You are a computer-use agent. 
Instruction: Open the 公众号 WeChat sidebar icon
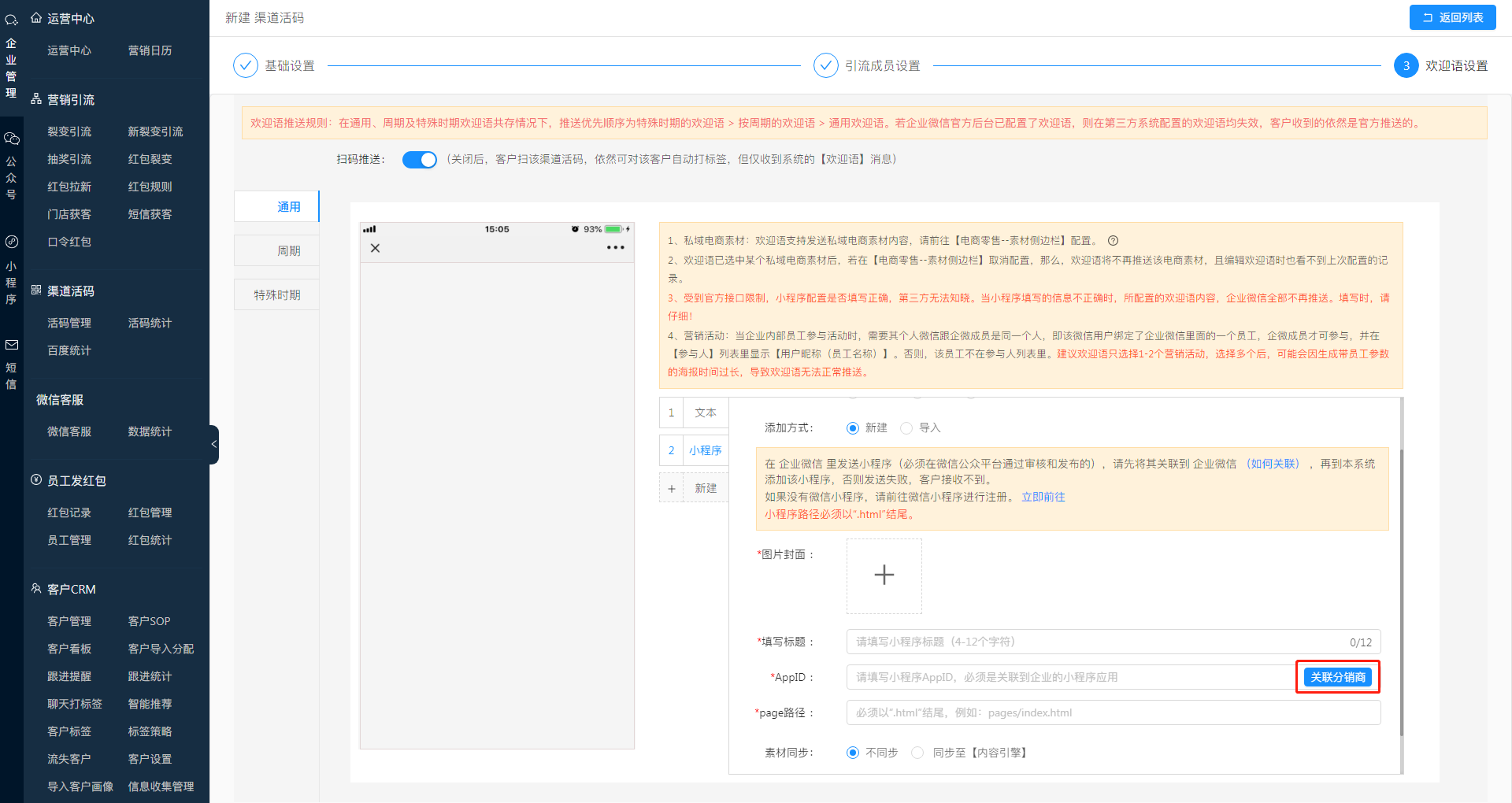11,139
